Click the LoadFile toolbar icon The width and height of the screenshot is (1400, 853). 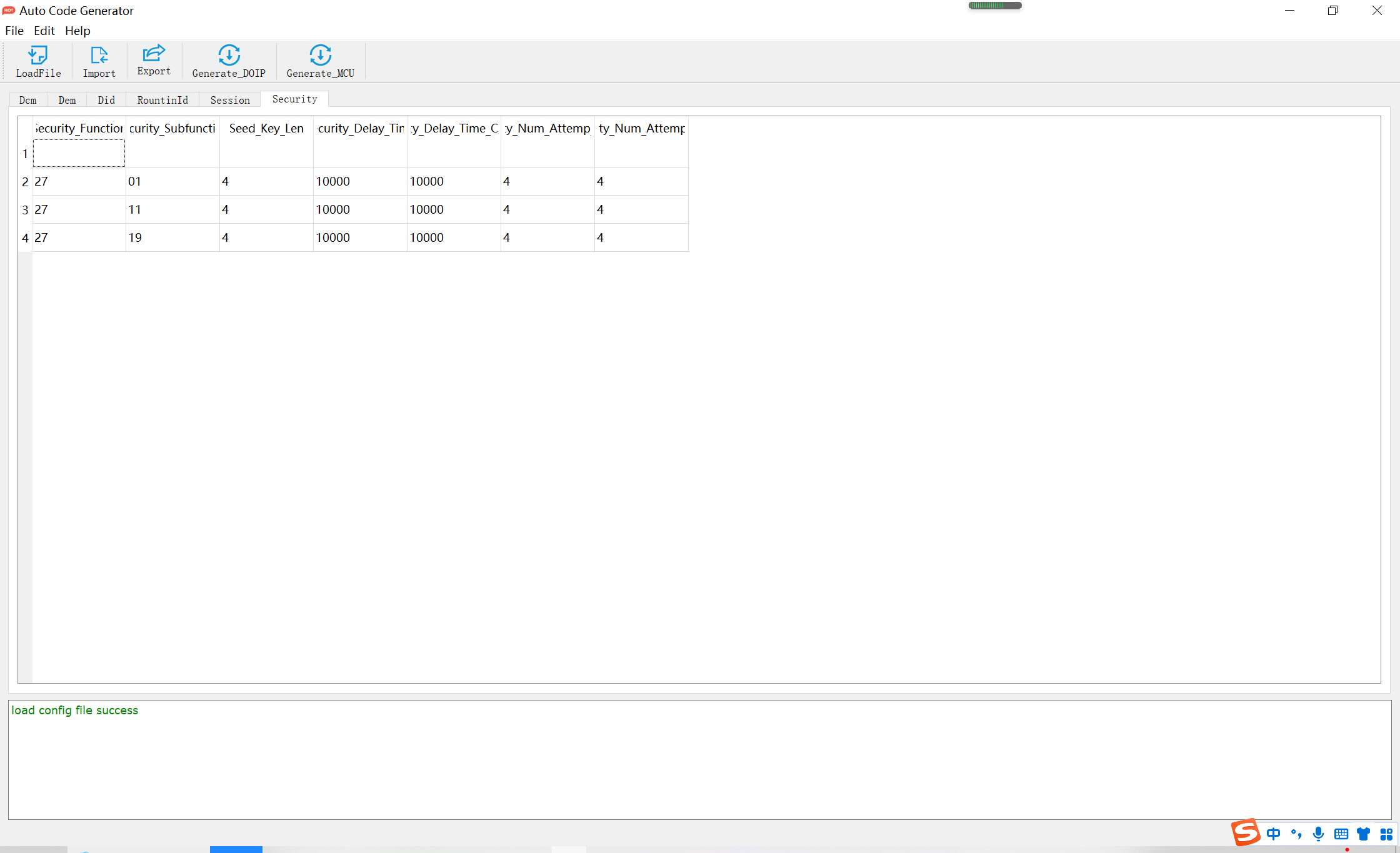38,61
